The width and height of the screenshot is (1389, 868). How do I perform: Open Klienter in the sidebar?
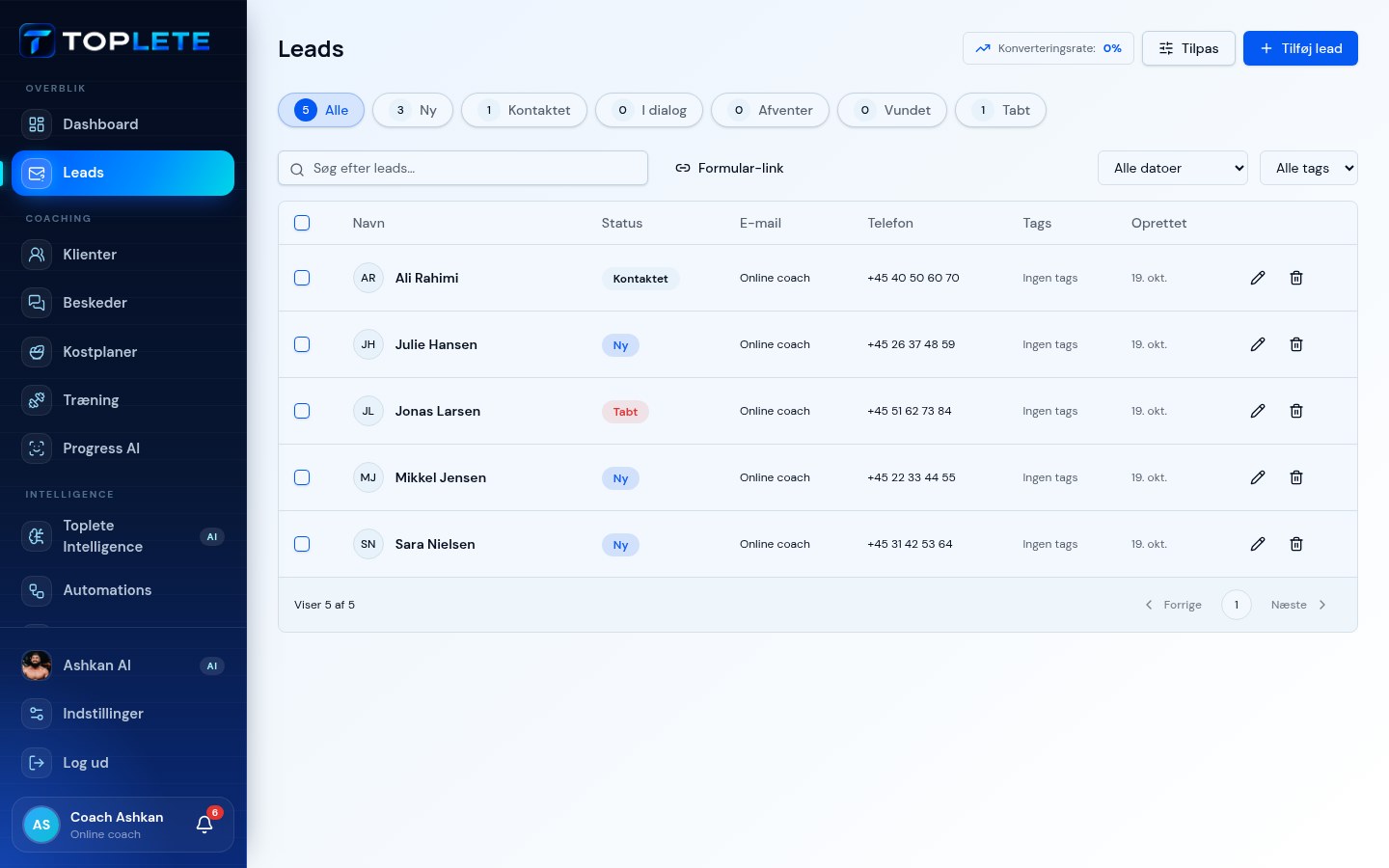[123, 255]
